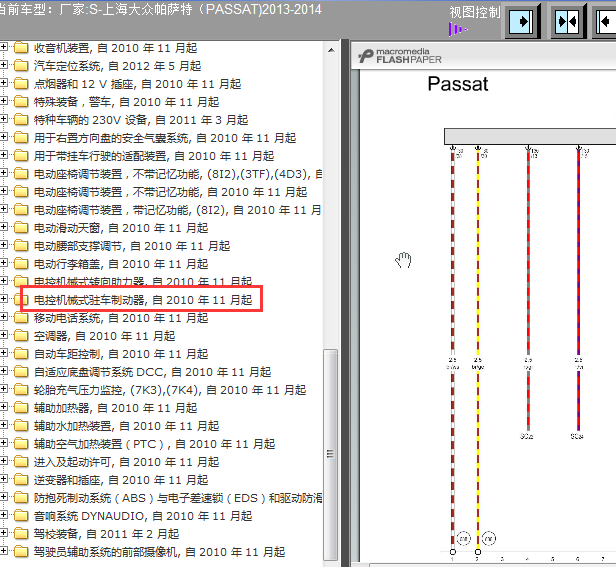Select 特种车辆的 230V 设备 entry

click(141, 120)
